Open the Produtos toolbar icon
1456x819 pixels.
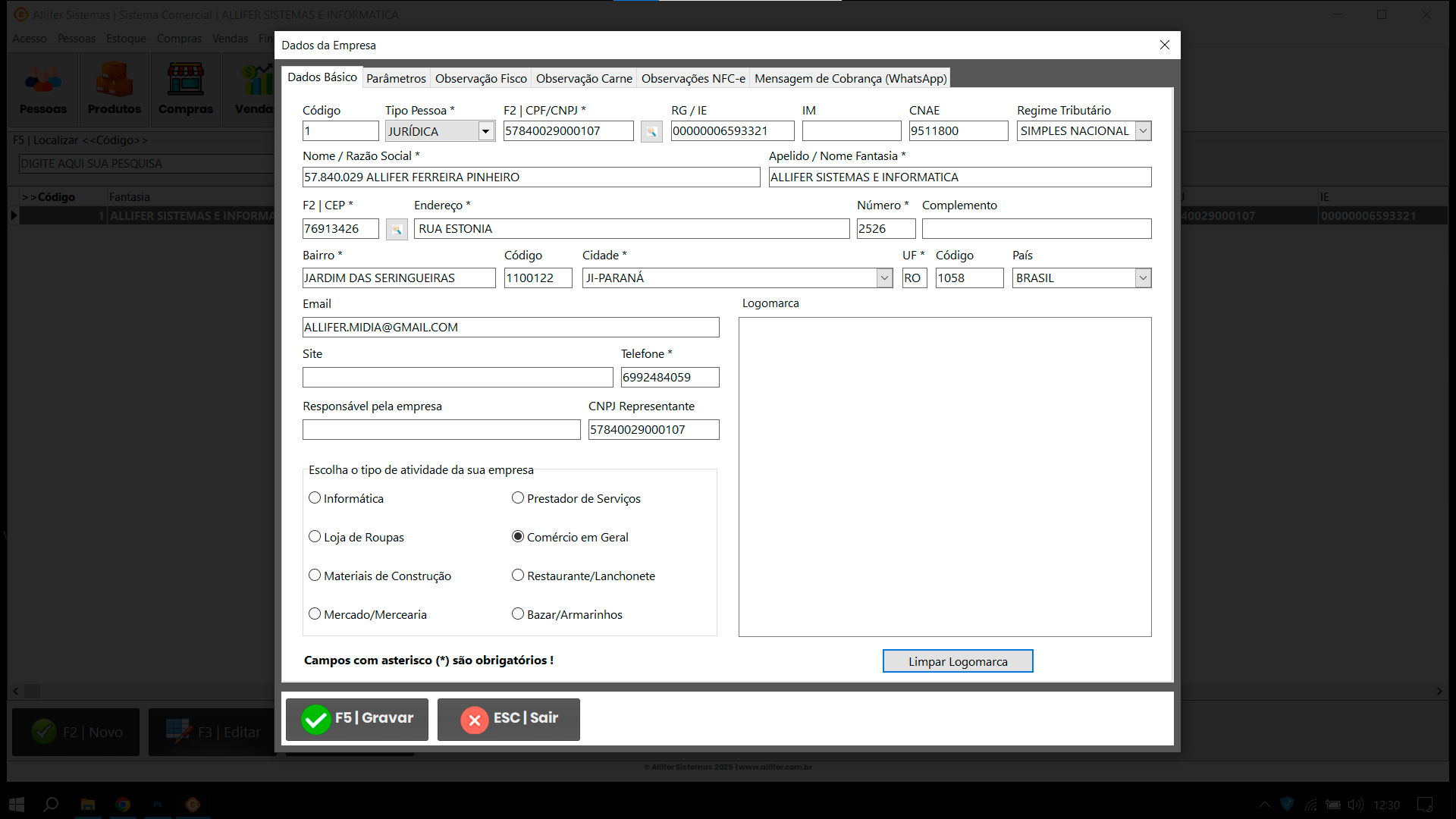point(115,89)
